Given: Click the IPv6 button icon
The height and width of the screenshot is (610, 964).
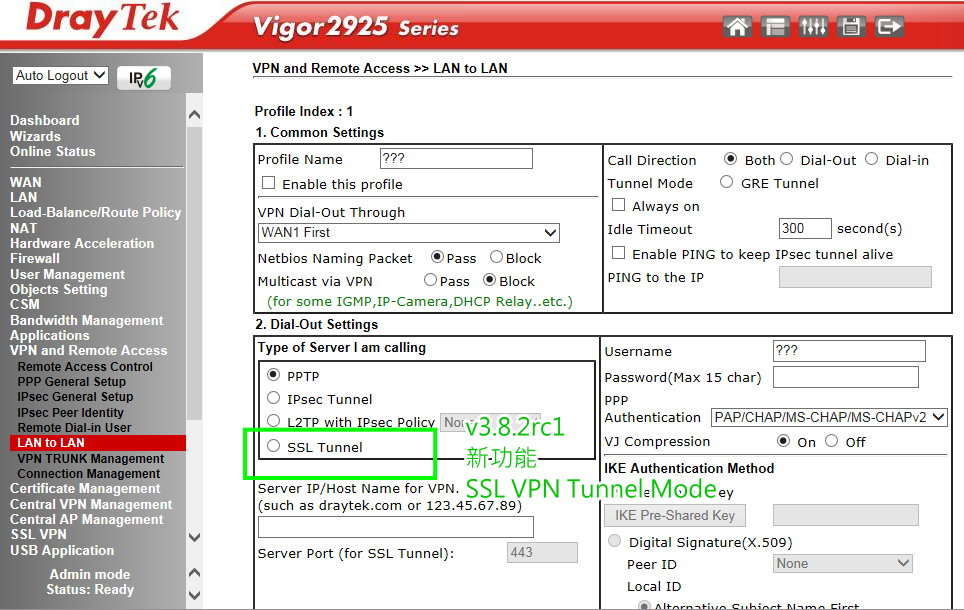Looking at the screenshot, I should pyautogui.click(x=144, y=78).
